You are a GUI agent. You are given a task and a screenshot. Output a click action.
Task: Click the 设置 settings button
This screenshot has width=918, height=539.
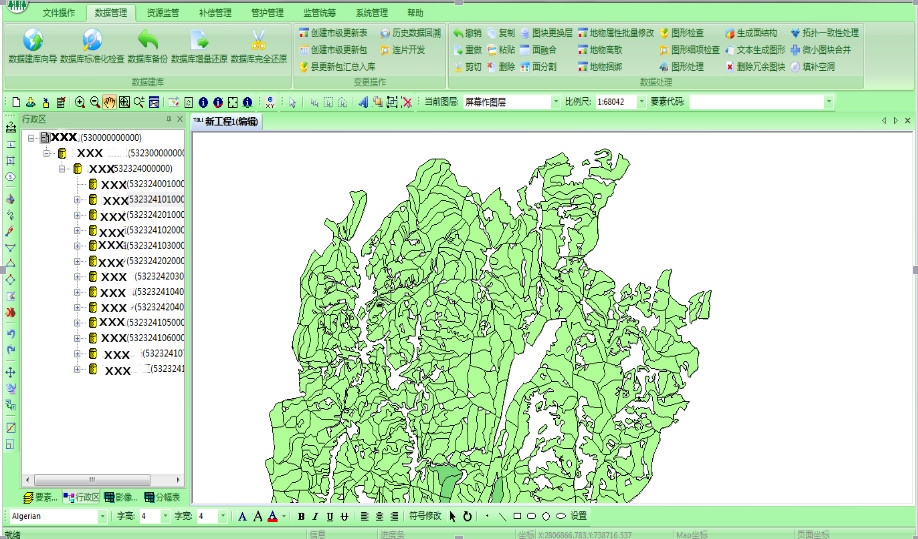coord(579,517)
